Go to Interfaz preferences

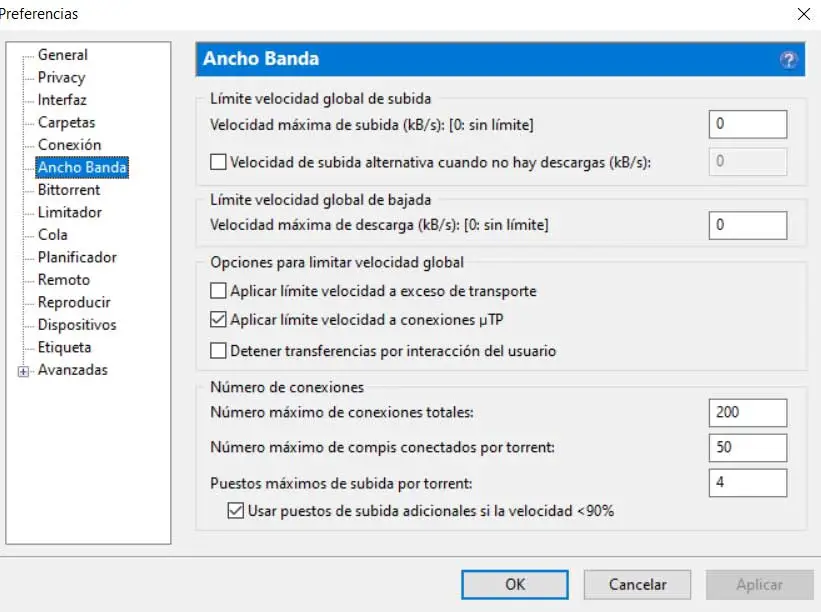pos(62,99)
